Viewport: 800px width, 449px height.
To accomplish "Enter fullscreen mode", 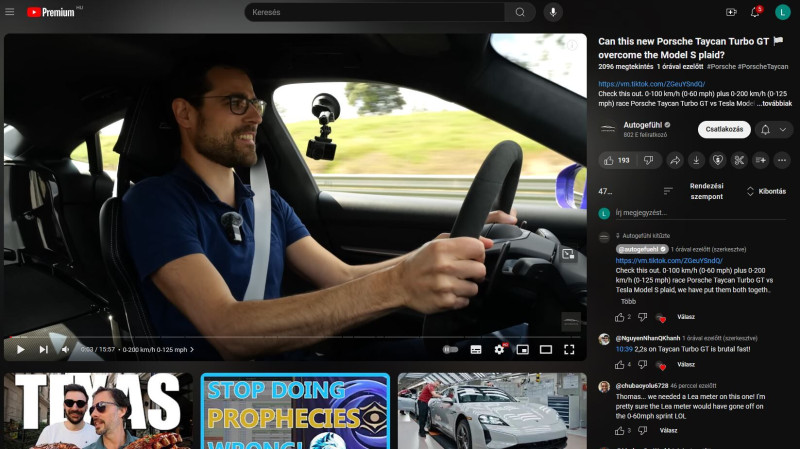I will [x=569, y=350].
